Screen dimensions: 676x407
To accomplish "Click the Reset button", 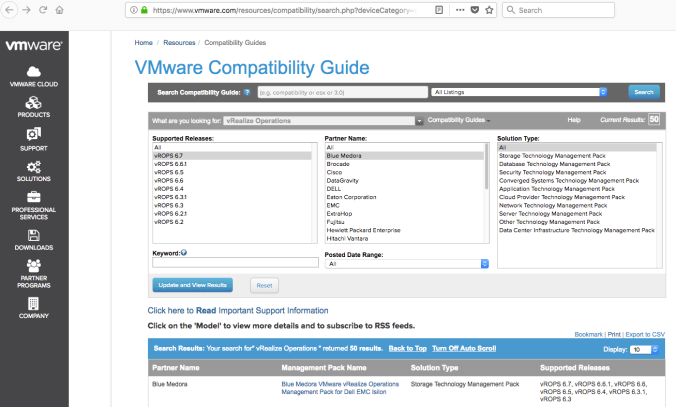I will click(264, 285).
